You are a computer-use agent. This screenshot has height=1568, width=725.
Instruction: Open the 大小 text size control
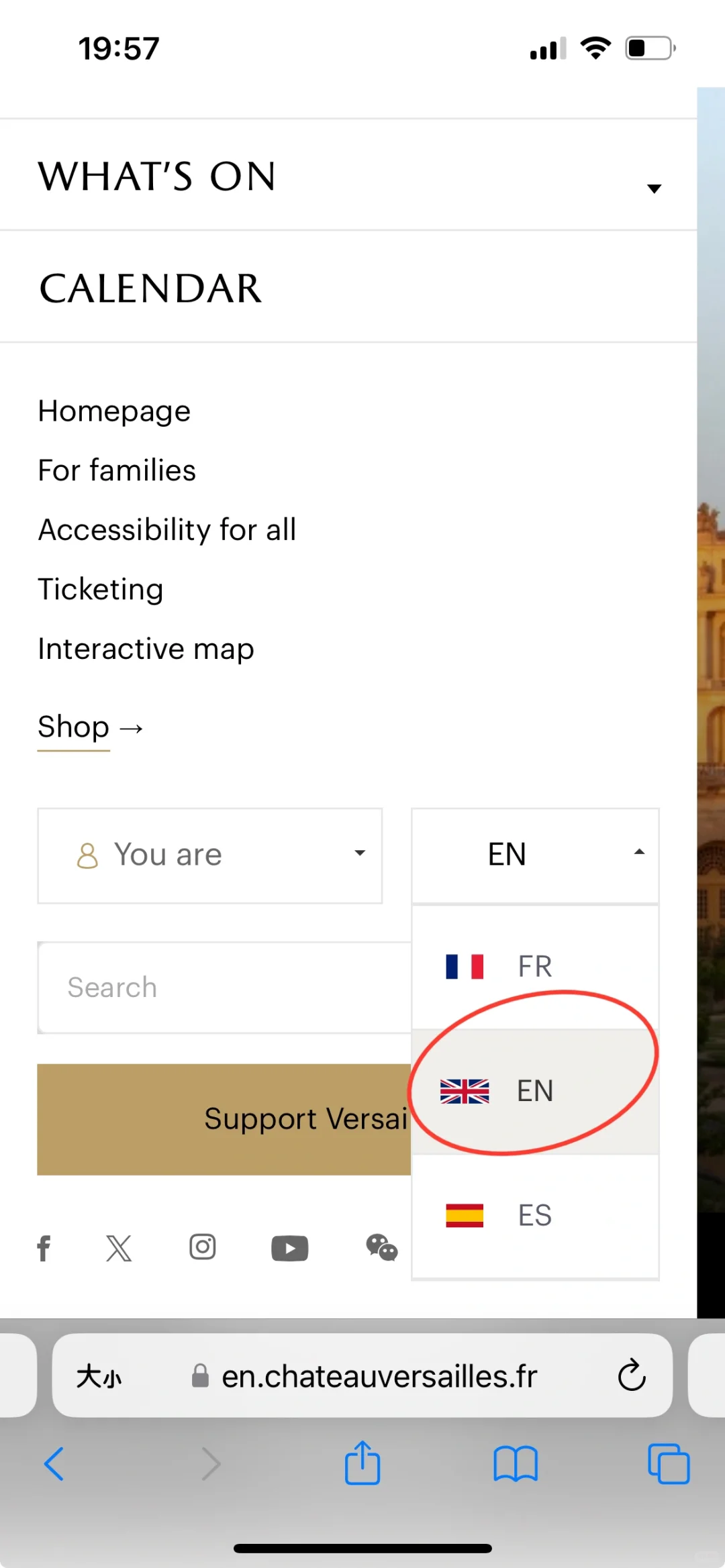[x=101, y=1376]
